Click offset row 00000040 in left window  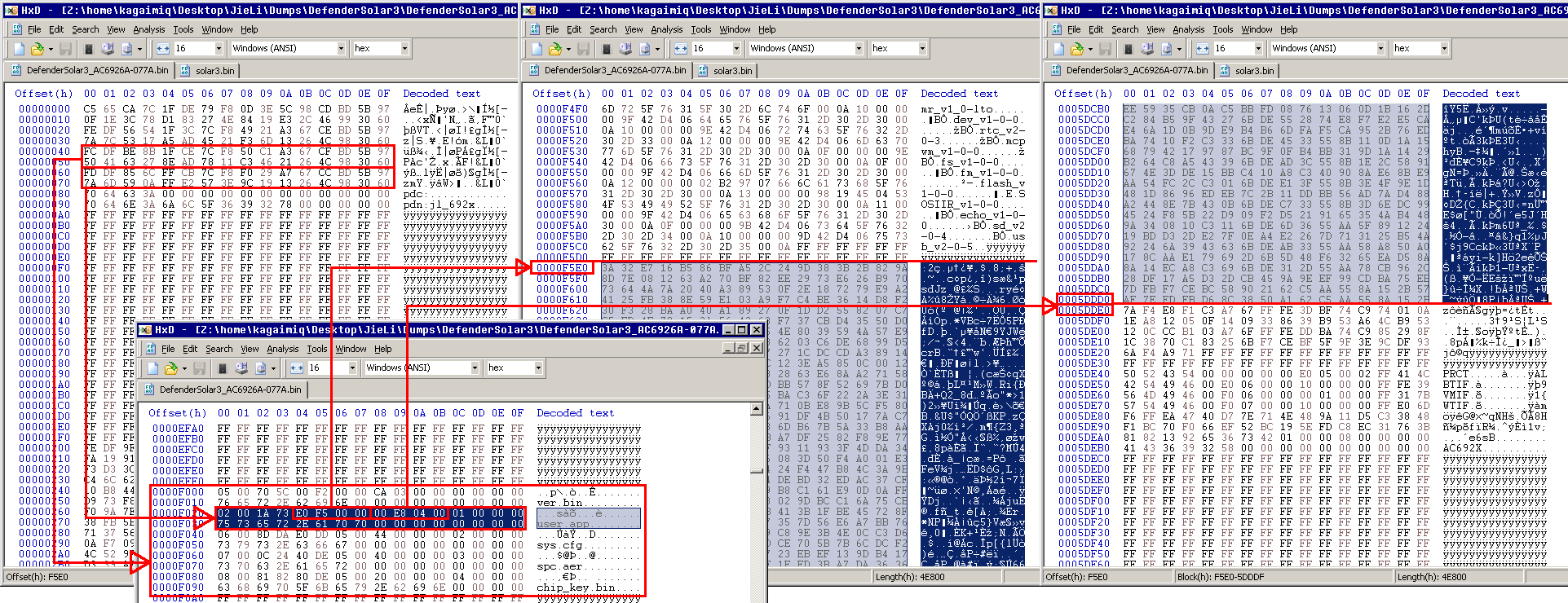[44, 151]
